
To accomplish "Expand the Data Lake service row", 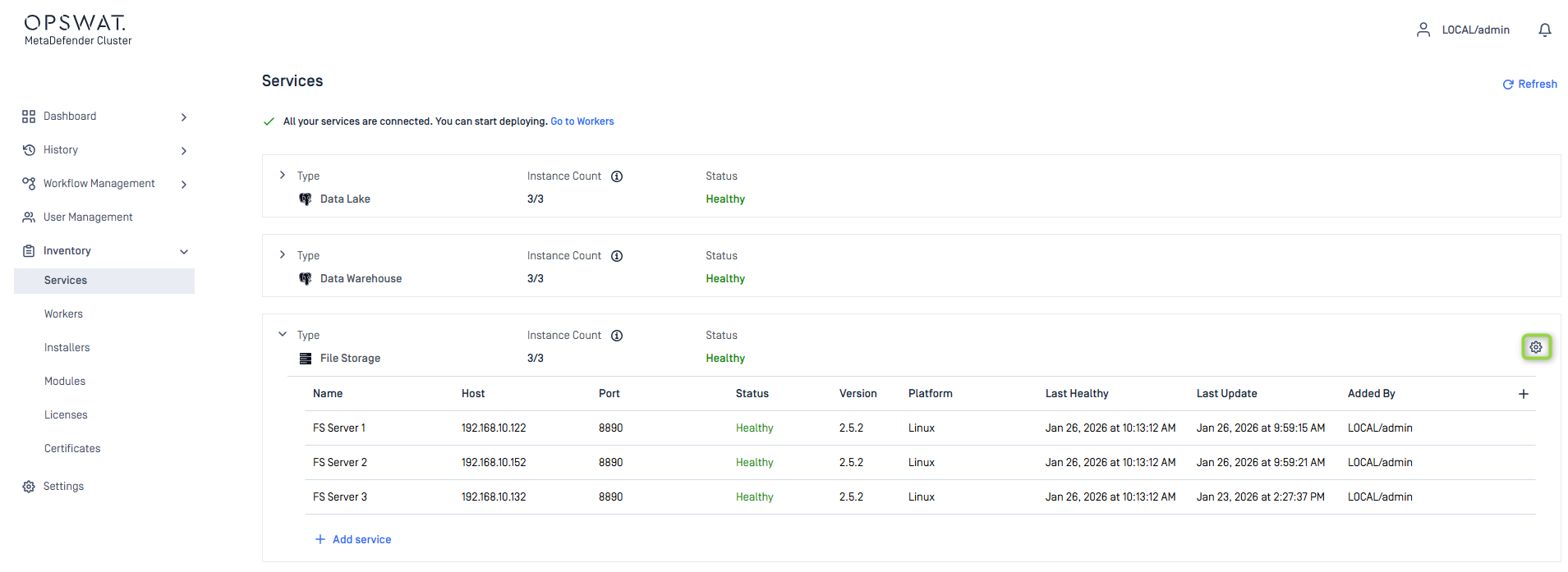I will 283,176.
